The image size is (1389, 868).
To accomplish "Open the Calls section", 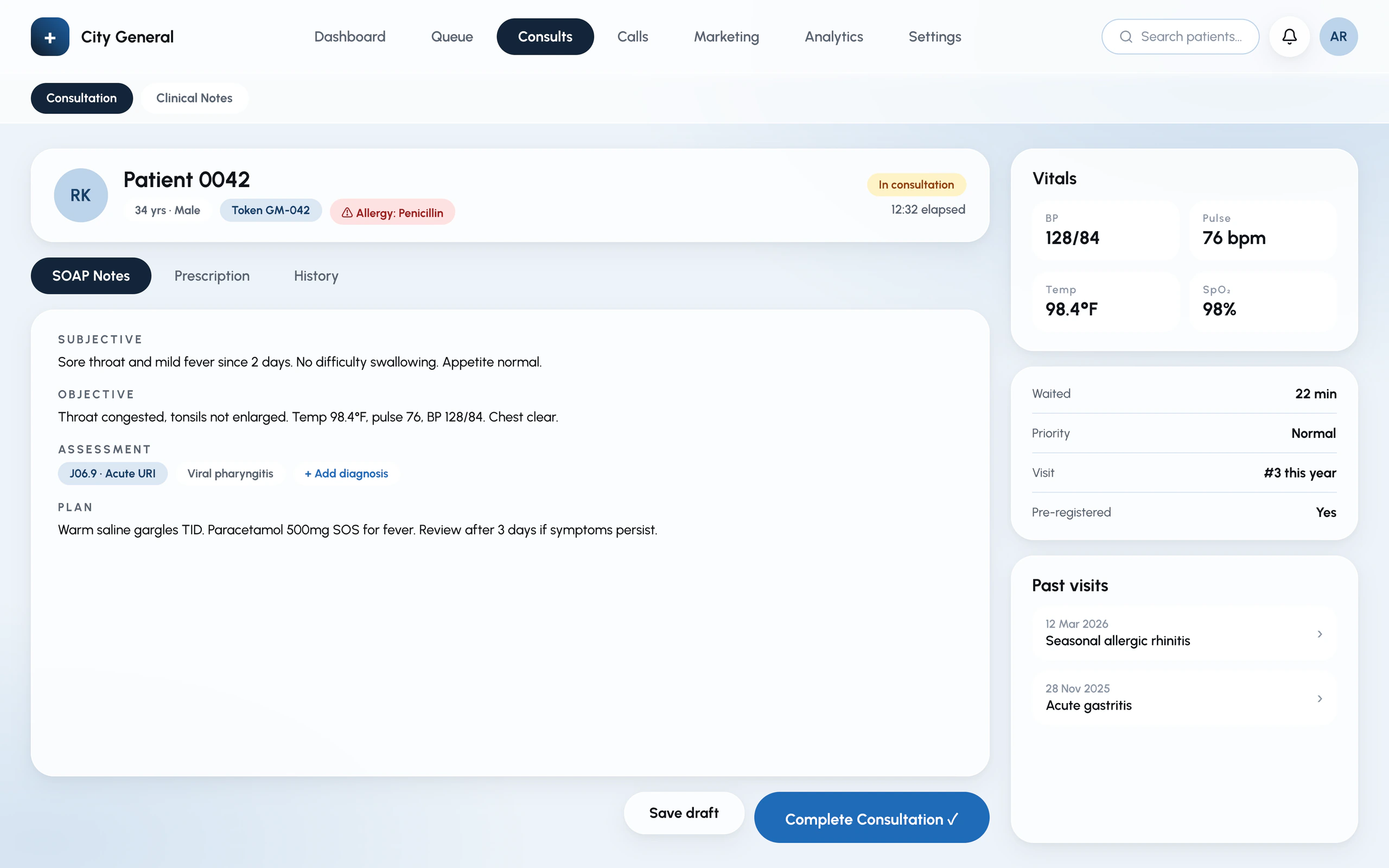I will coord(633,37).
